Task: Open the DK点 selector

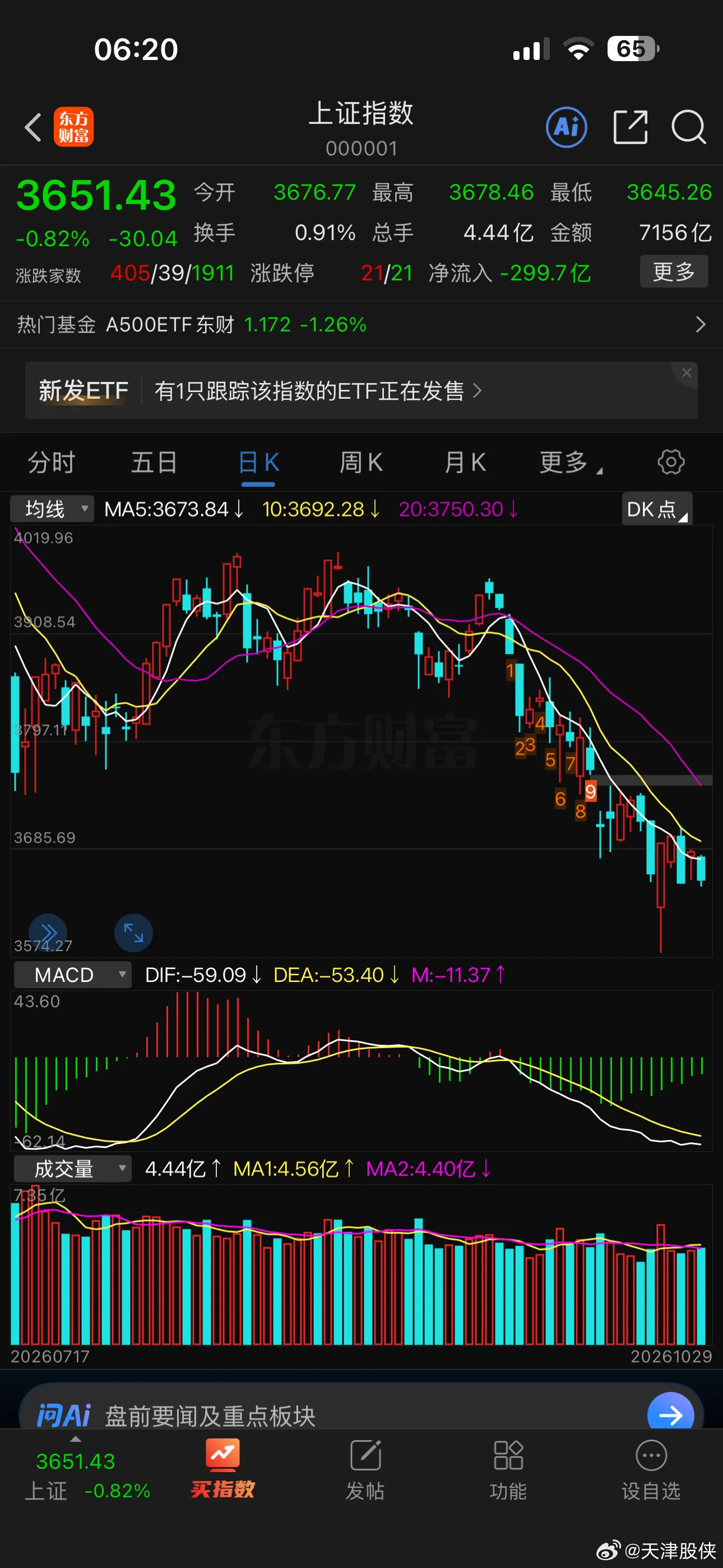Action: point(657,509)
